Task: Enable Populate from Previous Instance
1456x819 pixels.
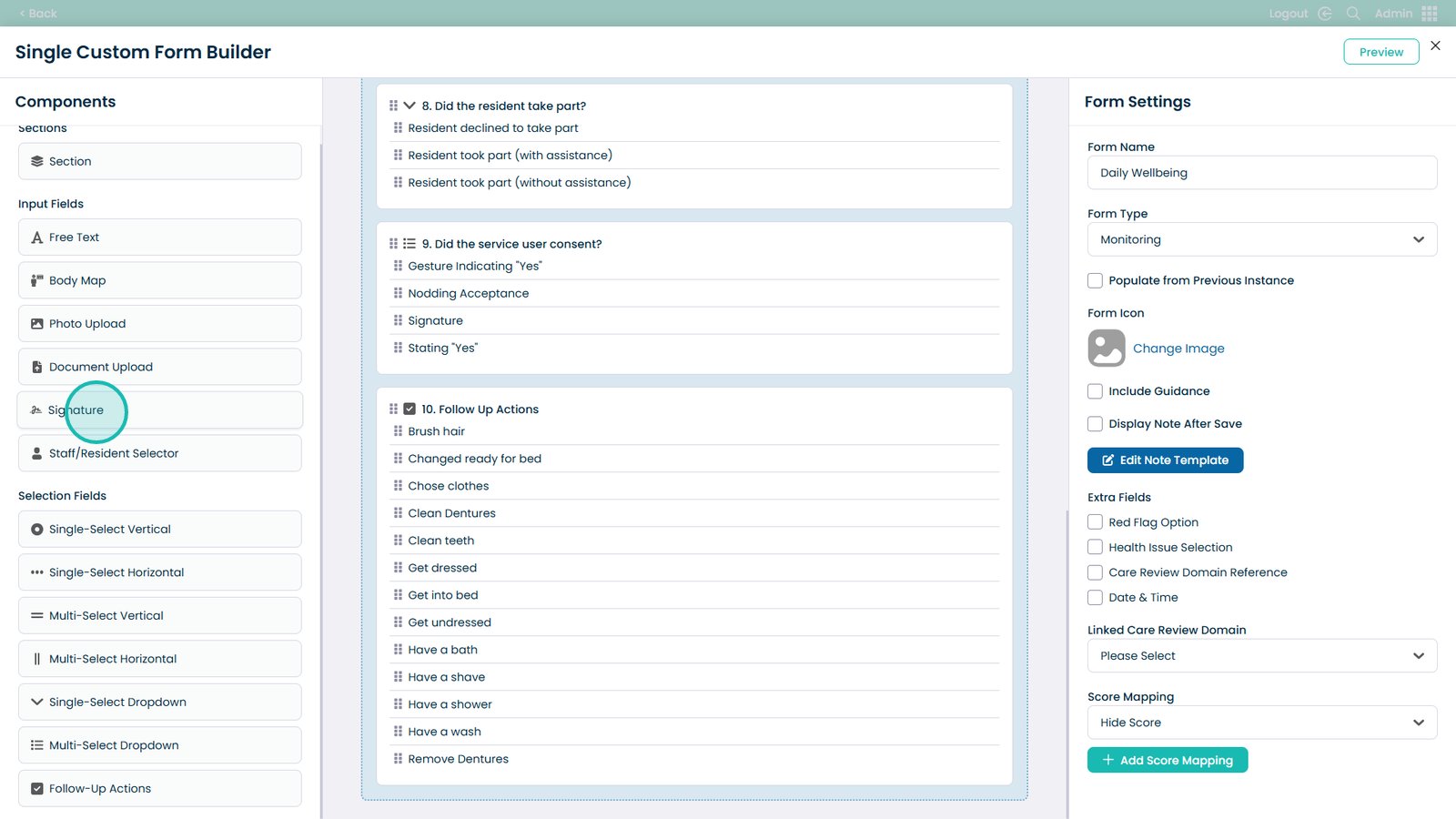Action: click(x=1095, y=280)
